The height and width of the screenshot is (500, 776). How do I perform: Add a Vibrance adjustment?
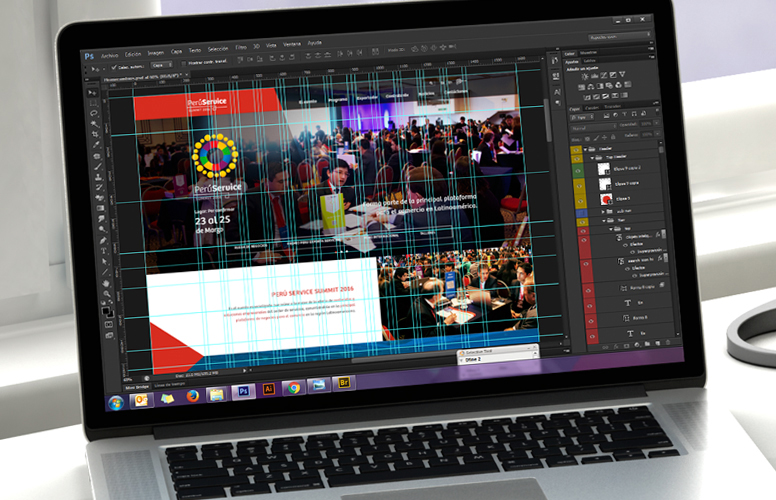622,74
